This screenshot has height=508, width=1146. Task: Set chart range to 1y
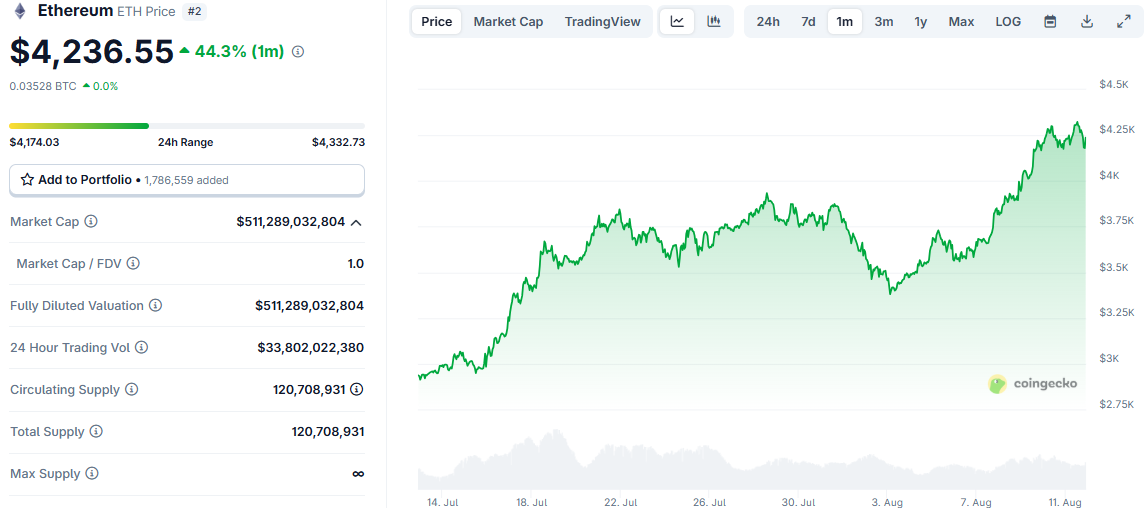921,21
